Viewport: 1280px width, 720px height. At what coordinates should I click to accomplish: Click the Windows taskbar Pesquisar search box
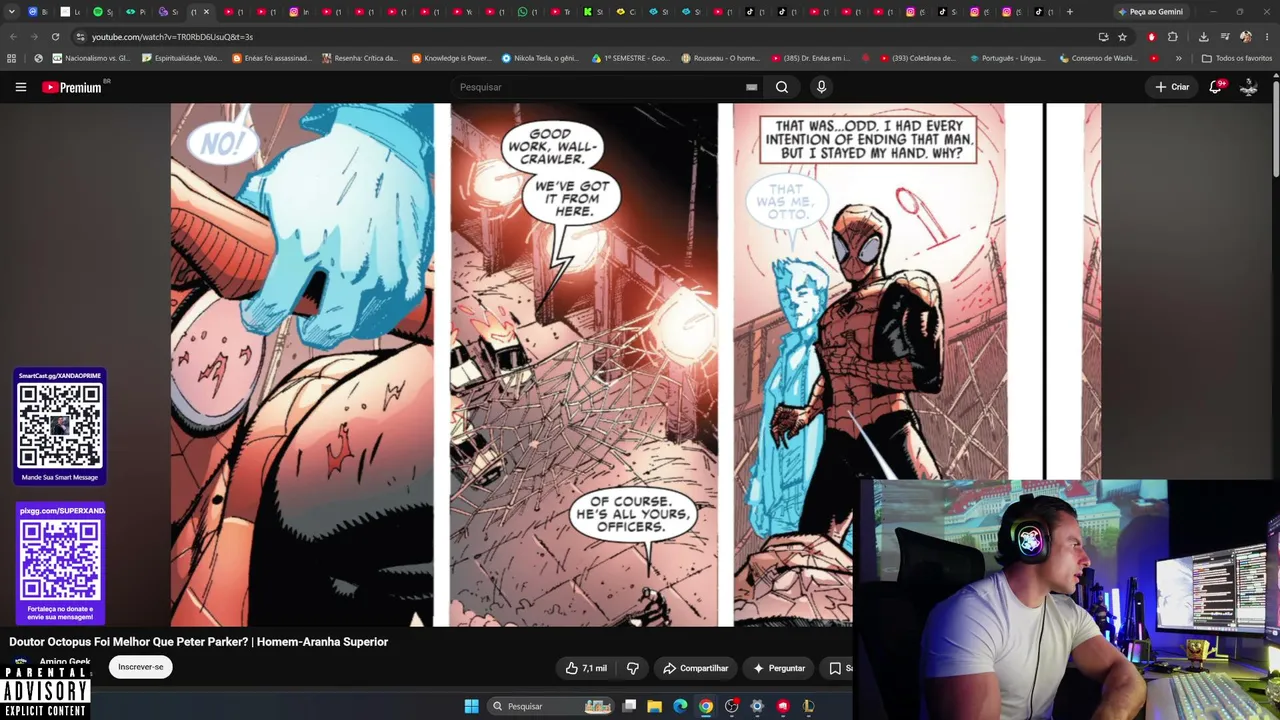(550, 706)
